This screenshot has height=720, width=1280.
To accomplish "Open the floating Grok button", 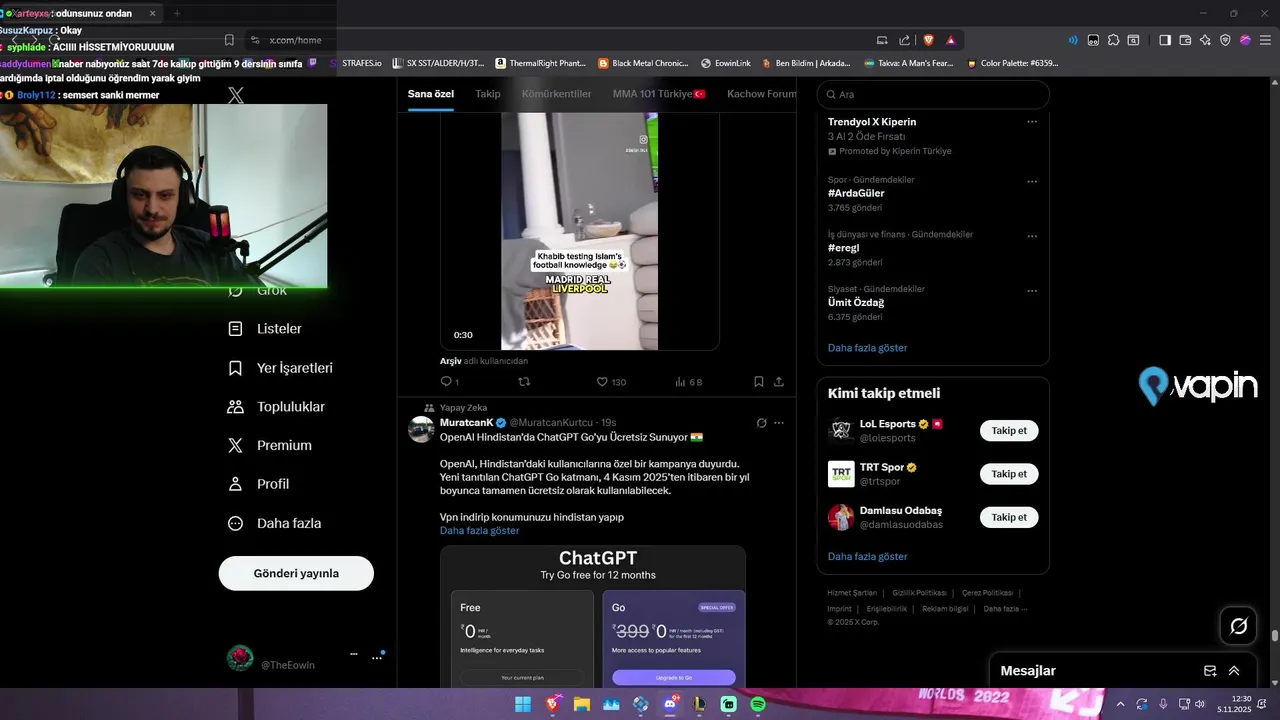I will tap(1238, 626).
